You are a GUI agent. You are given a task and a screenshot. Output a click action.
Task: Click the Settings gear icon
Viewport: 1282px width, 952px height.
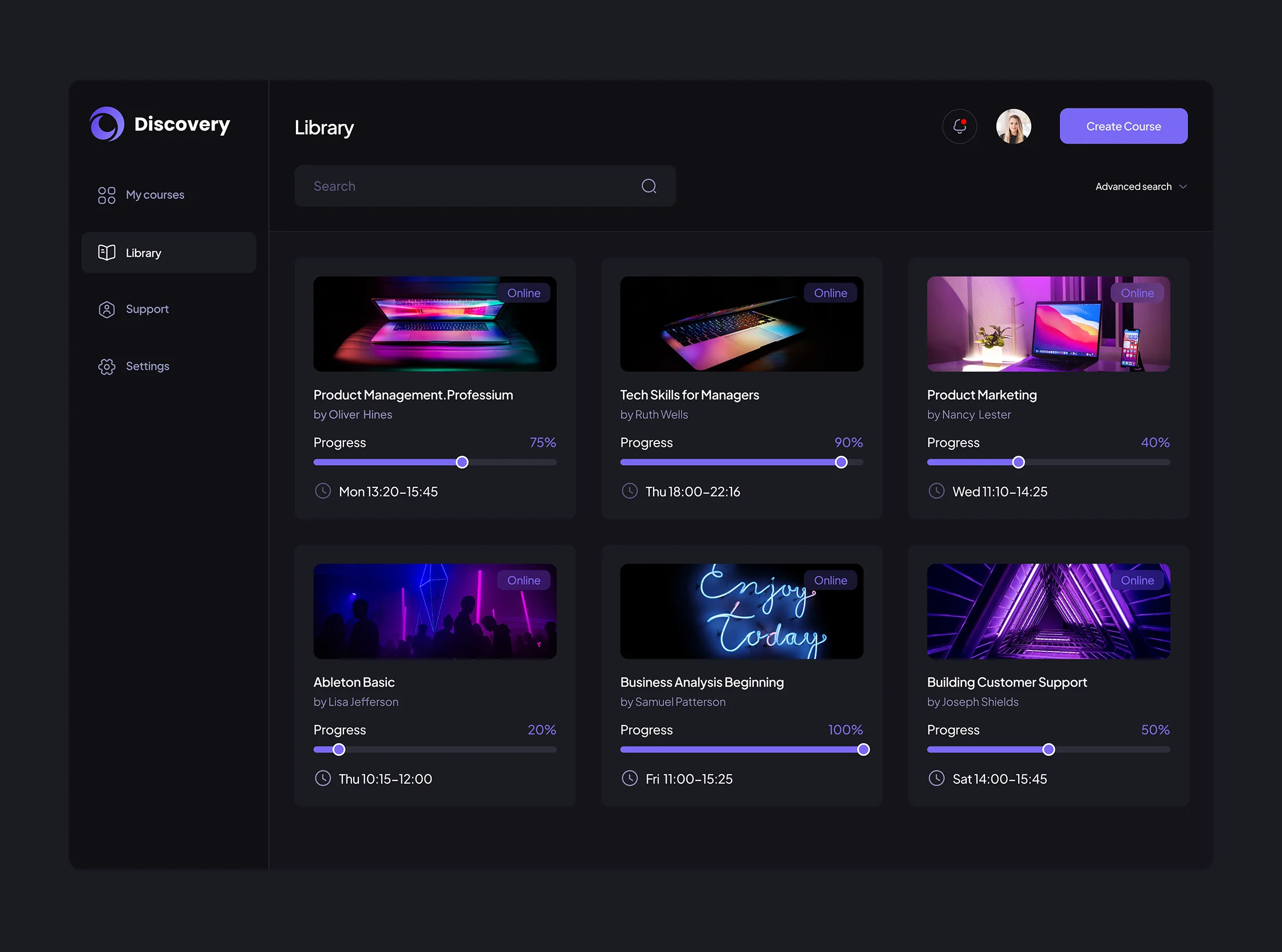pyautogui.click(x=106, y=367)
